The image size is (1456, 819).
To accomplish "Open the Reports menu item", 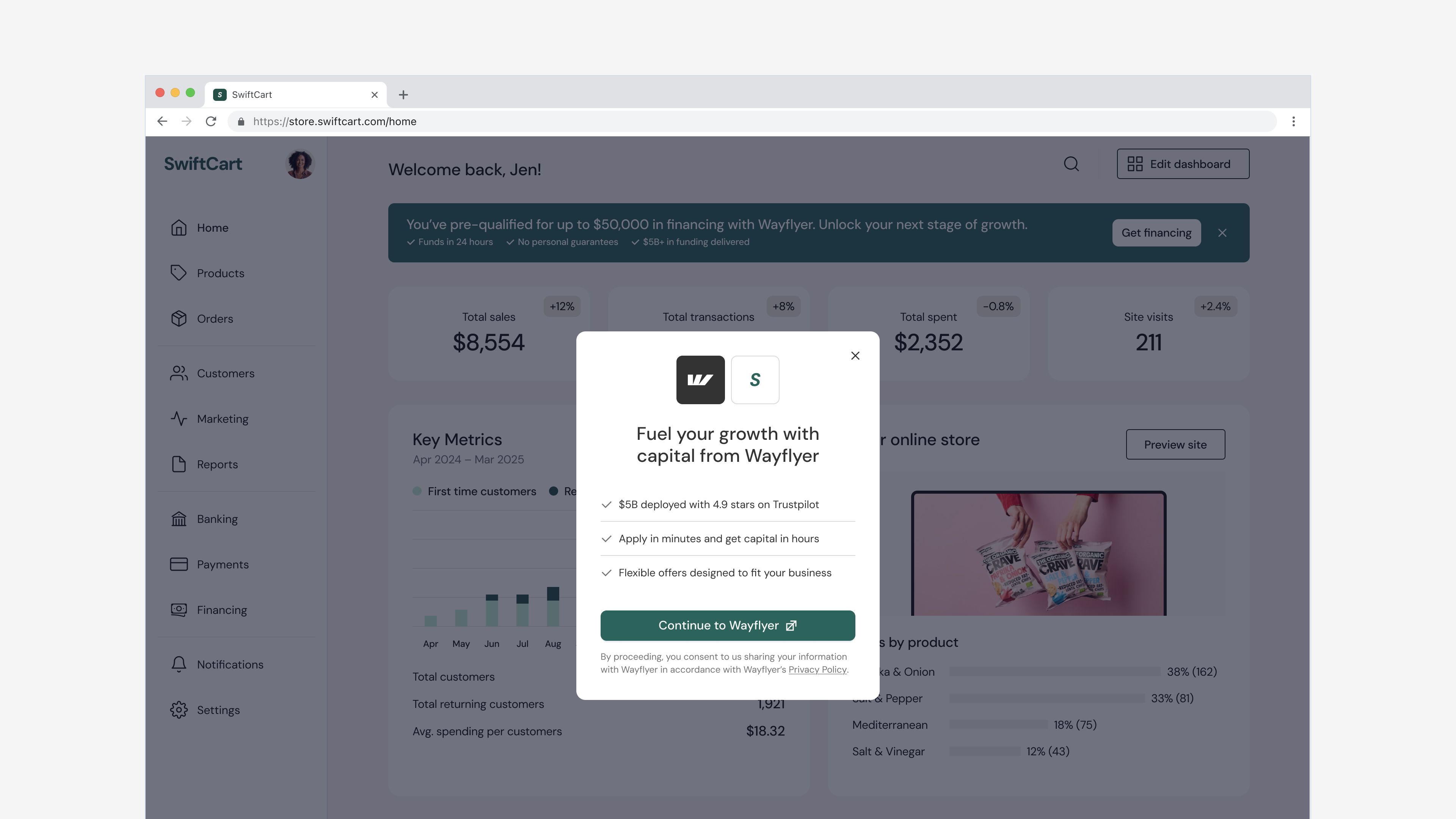I will point(217,464).
